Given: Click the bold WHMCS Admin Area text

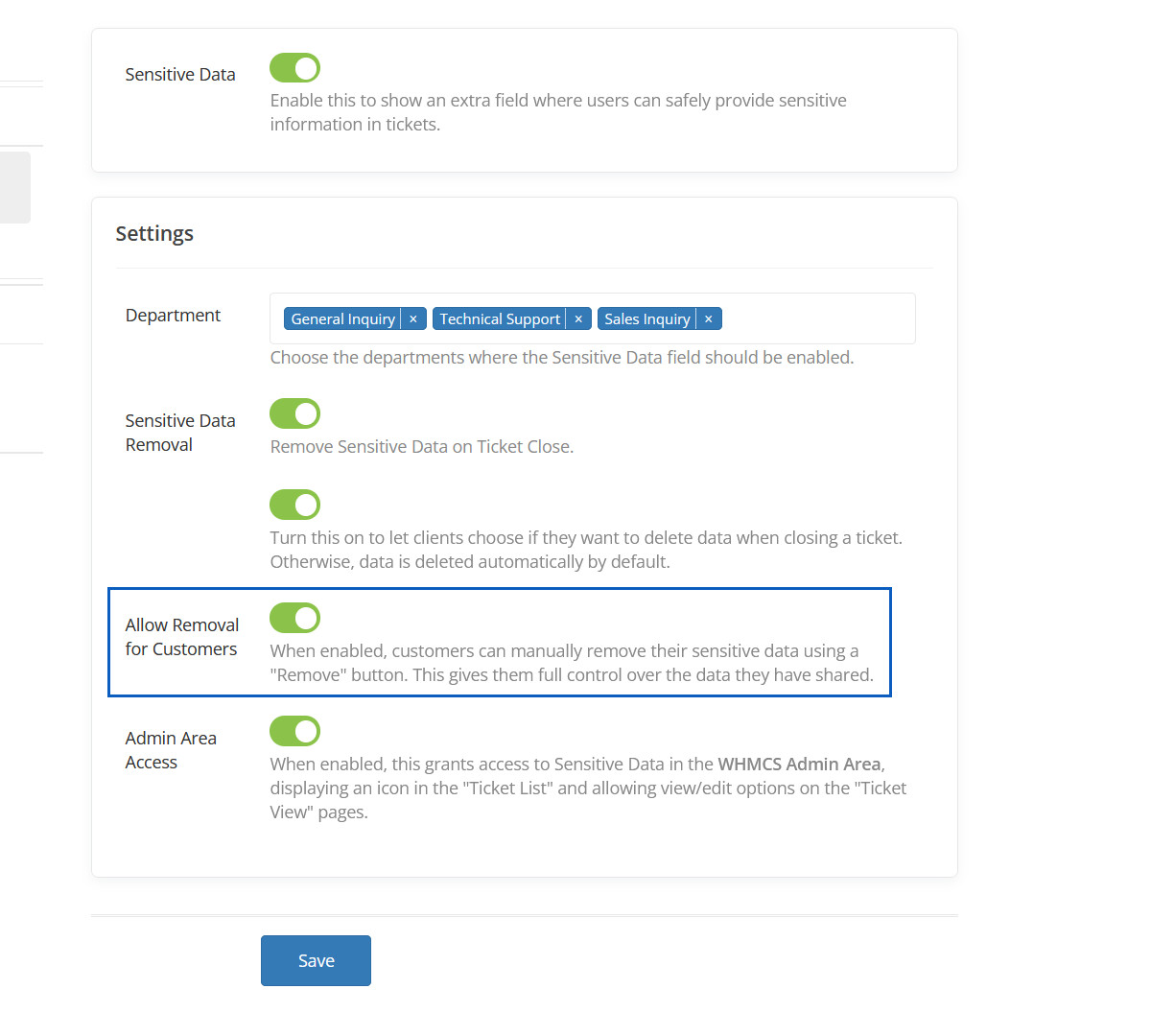Looking at the screenshot, I should (x=799, y=765).
